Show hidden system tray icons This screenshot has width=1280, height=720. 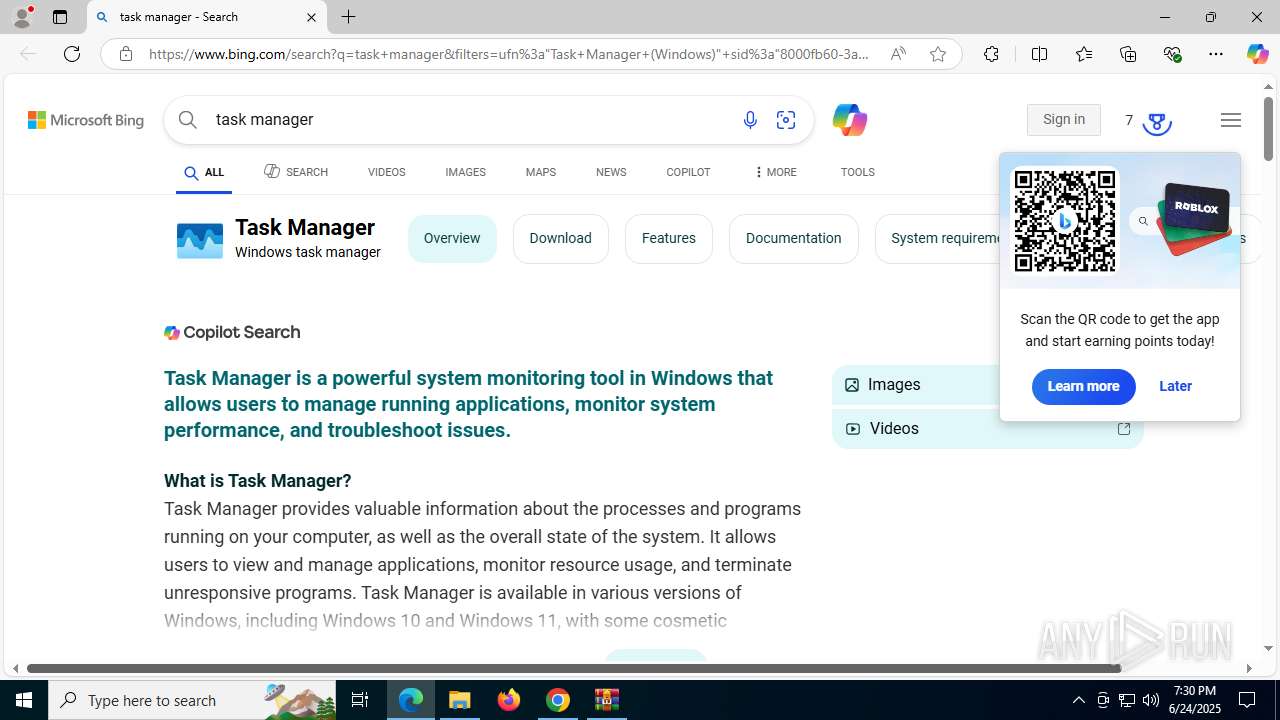(x=1078, y=700)
